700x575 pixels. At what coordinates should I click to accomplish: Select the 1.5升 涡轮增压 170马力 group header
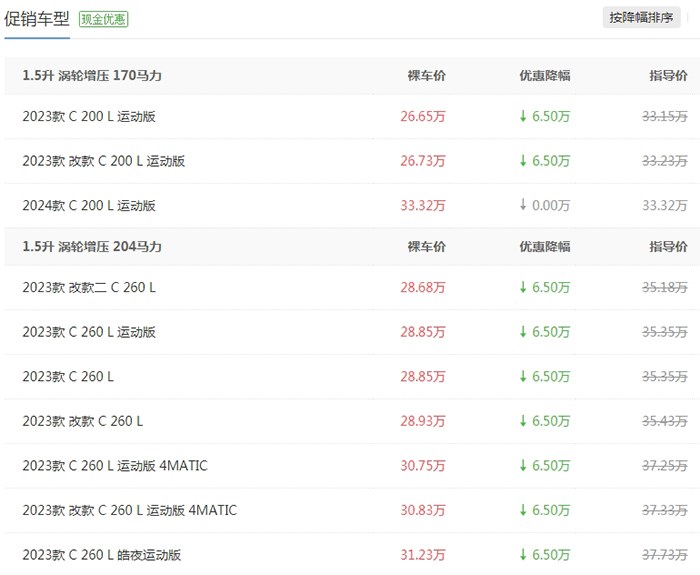92,76
